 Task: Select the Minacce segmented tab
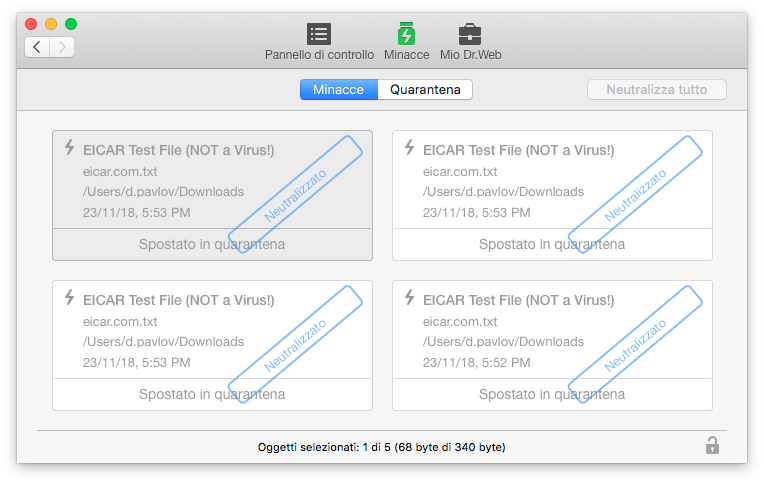pos(339,90)
